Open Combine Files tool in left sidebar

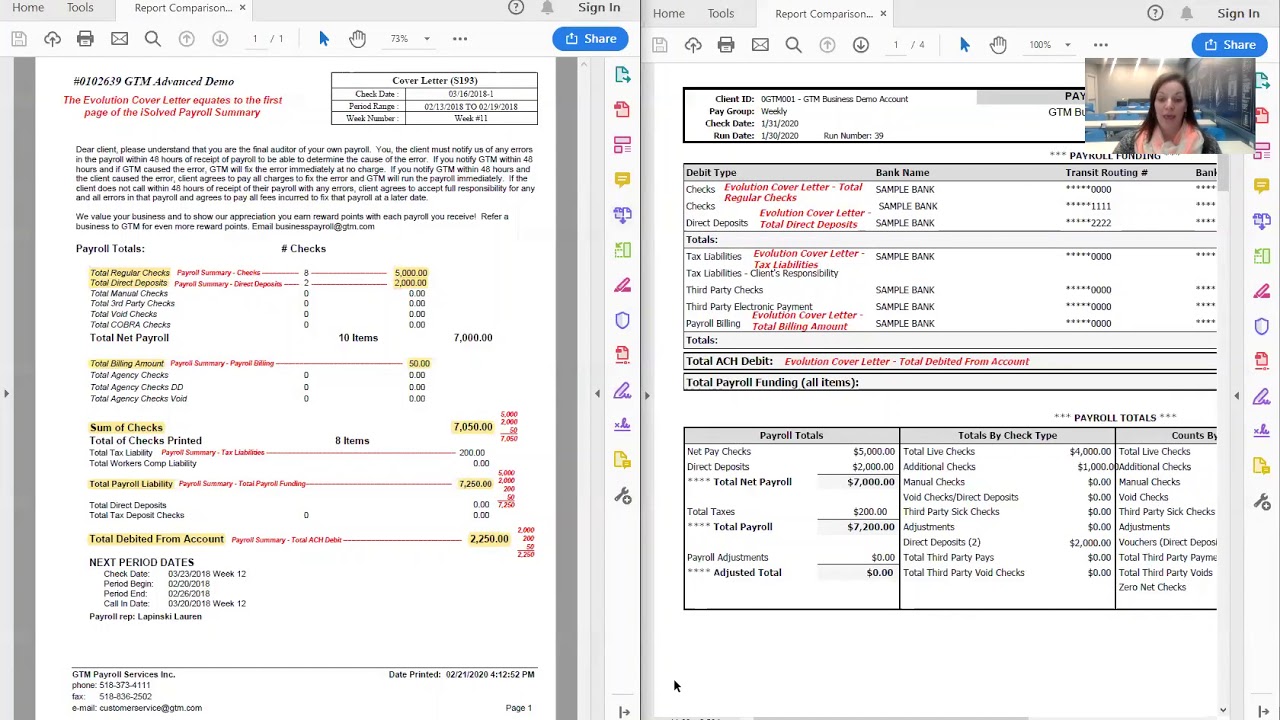pos(622,214)
